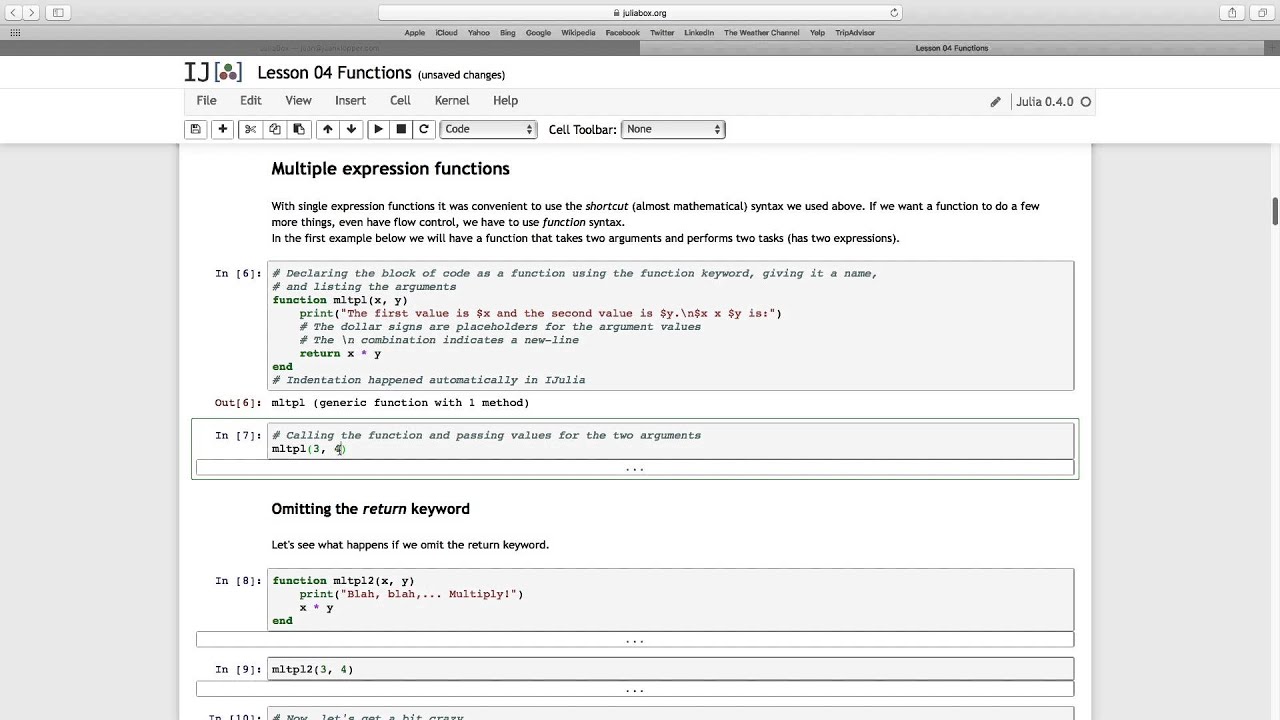Viewport: 1280px width, 720px height.
Task: Open the Edit menu
Action: 250,100
